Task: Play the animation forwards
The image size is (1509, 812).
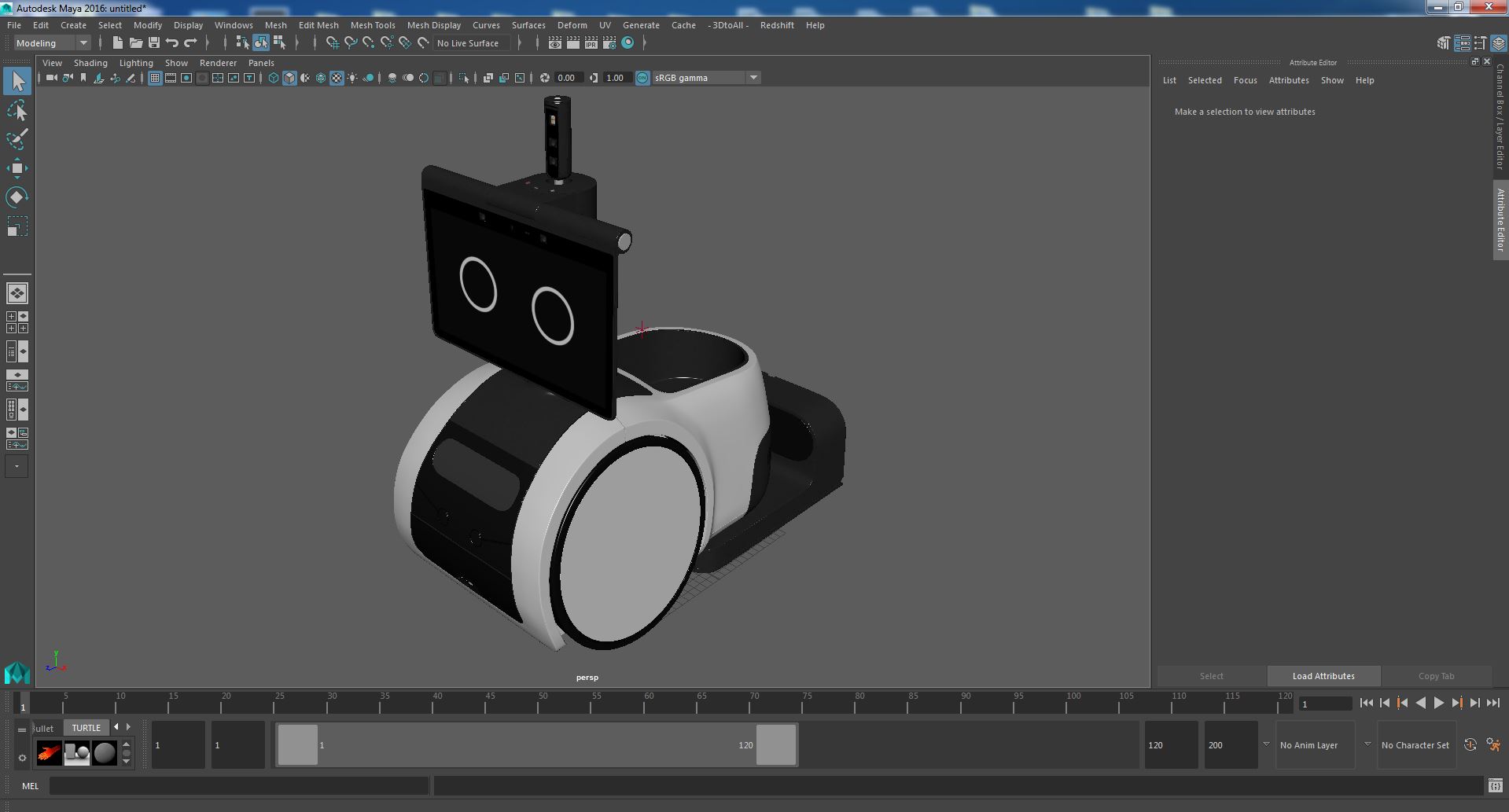Action: [1438, 704]
